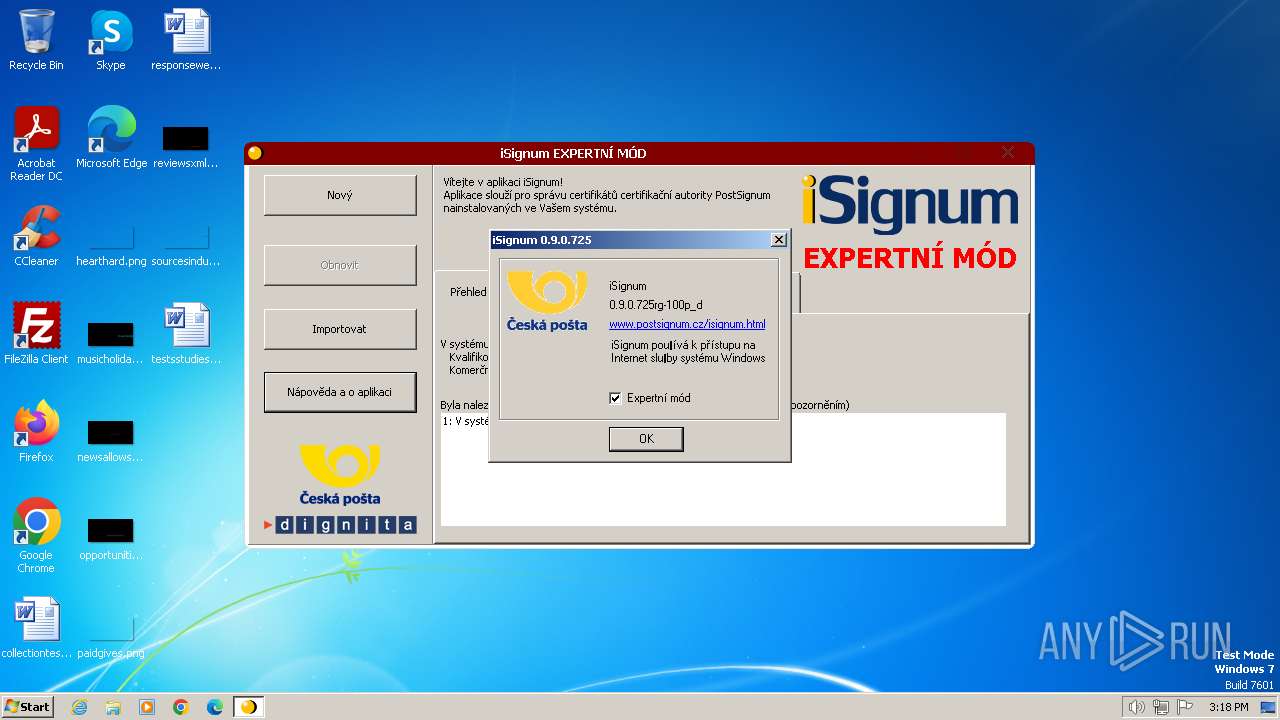Screen dimensions: 1280x720
Task: Launch Chrome from the taskbar
Action: (181, 707)
